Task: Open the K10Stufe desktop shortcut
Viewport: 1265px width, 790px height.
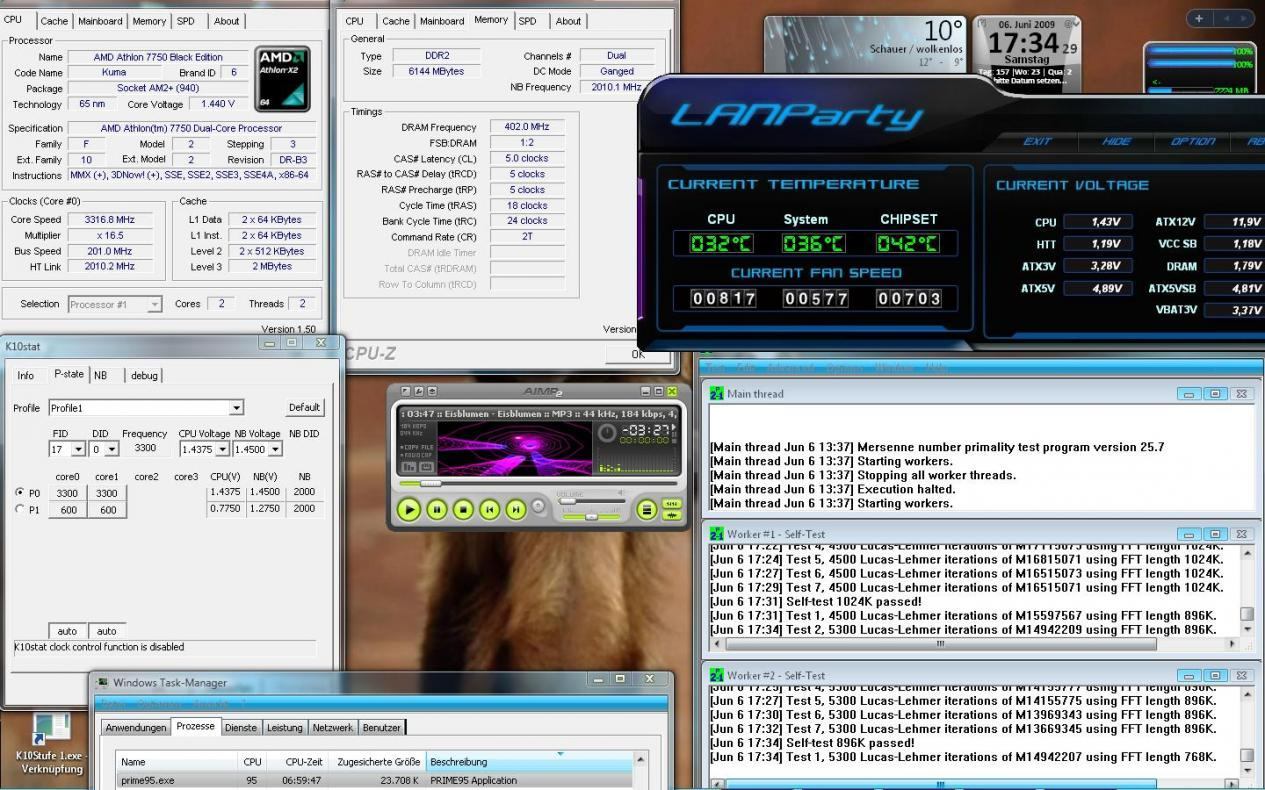Action: coord(51,745)
